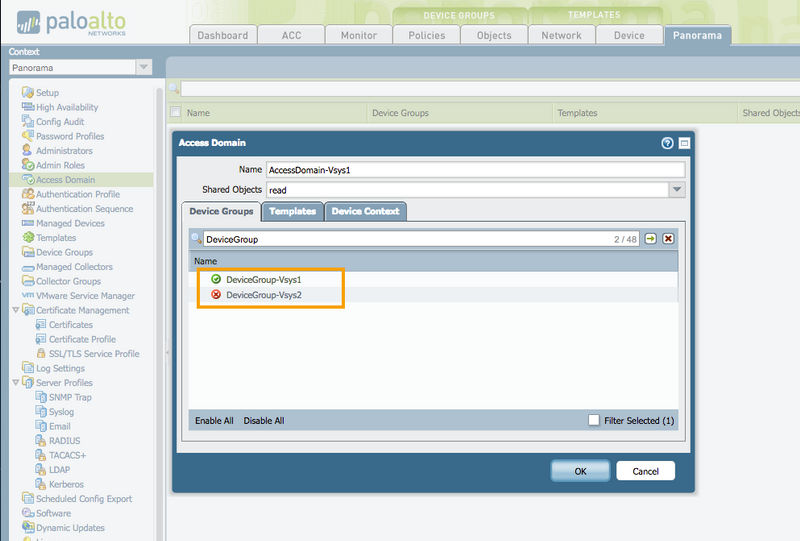
Task: Open the Objects tab
Action: (494, 35)
